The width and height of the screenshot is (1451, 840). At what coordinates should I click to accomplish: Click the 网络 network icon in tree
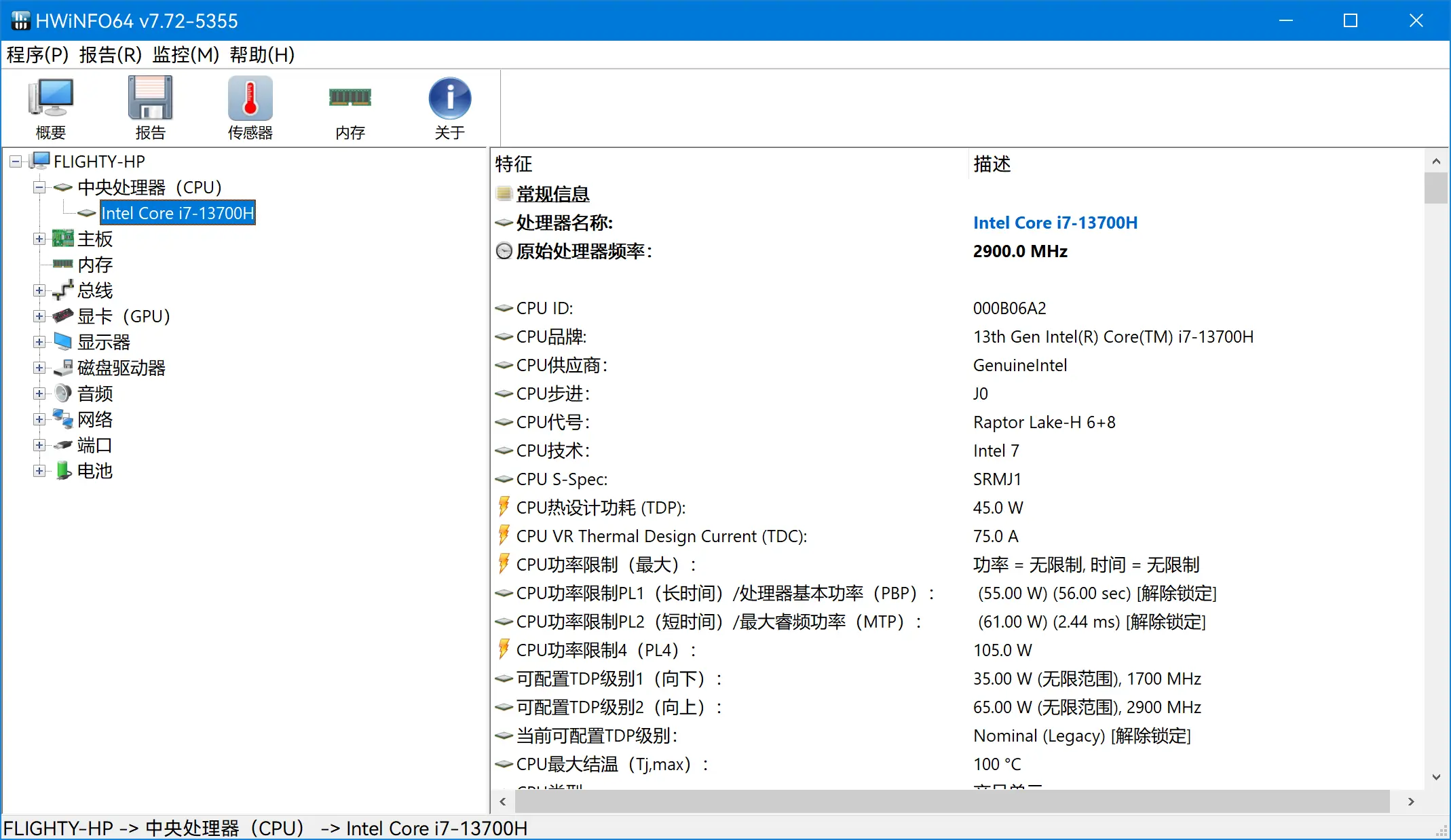tap(63, 419)
